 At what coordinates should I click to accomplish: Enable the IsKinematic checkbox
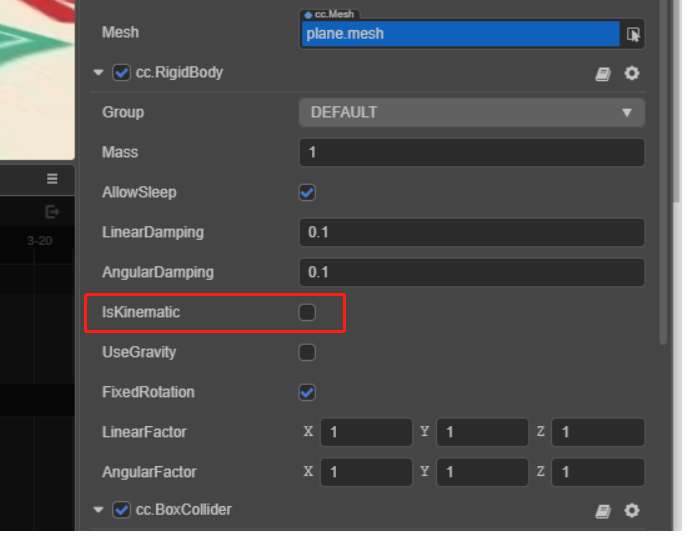coord(307,313)
